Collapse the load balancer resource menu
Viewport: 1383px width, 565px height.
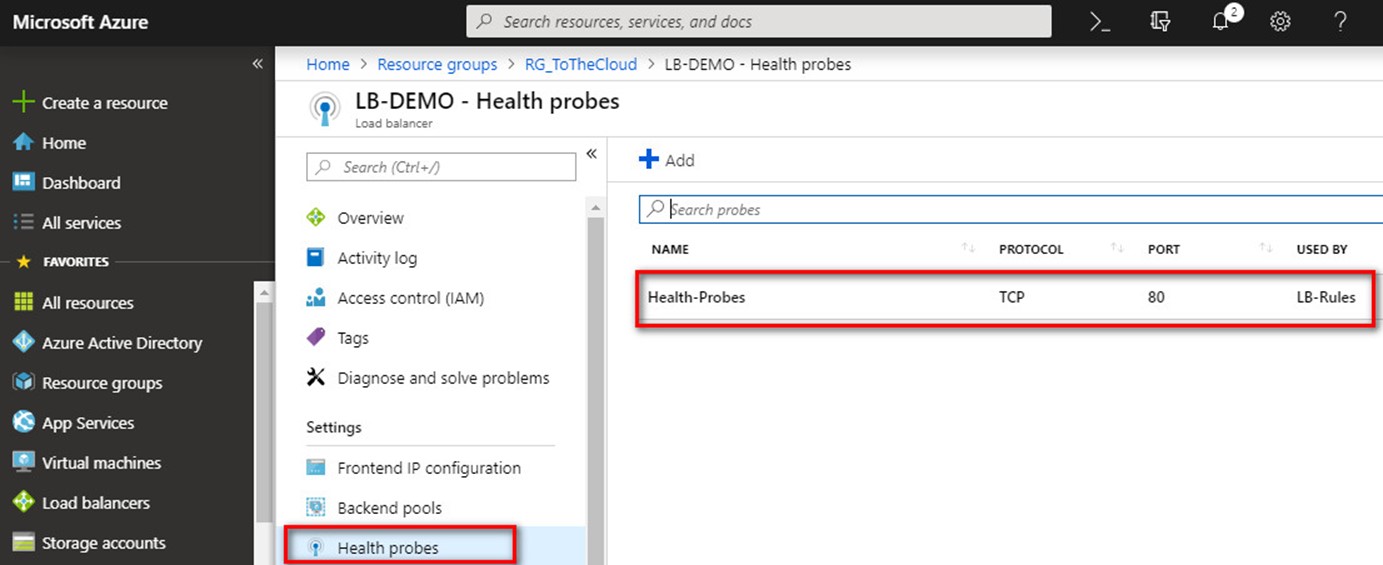click(591, 153)
